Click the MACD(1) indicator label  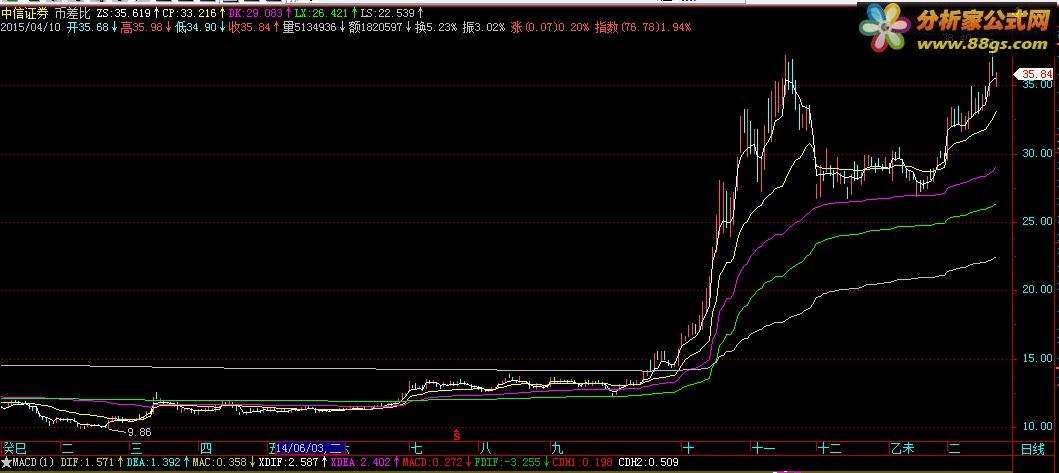(33, 463)
